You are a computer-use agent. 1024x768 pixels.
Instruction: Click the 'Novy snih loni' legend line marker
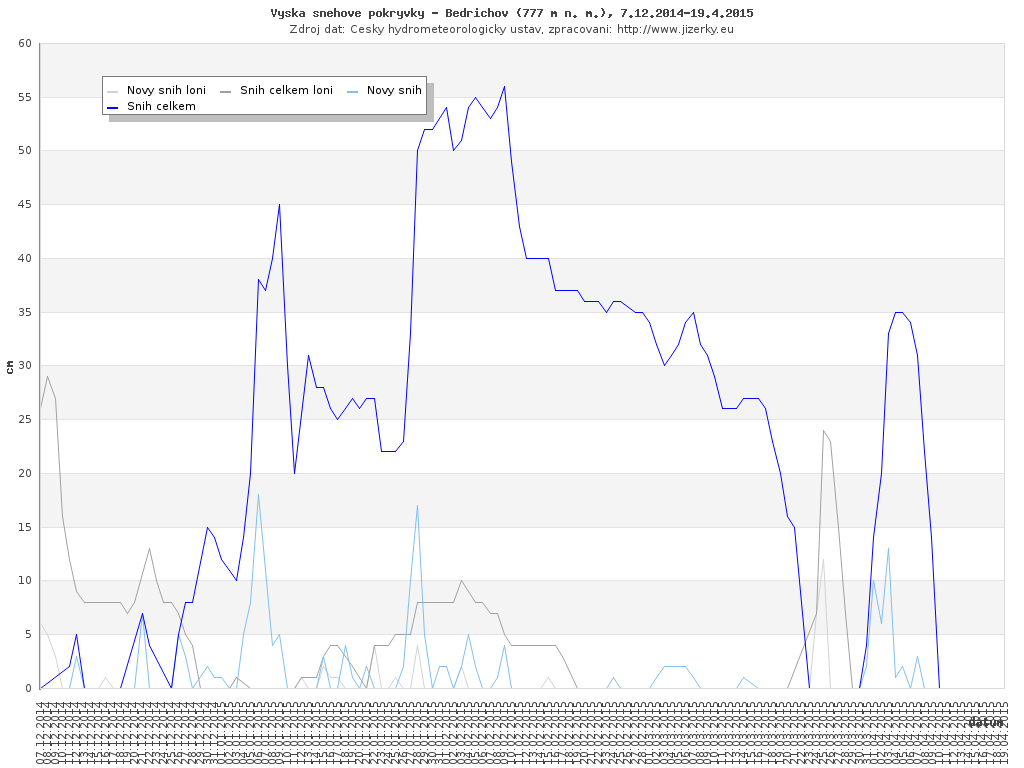[113, 91]
